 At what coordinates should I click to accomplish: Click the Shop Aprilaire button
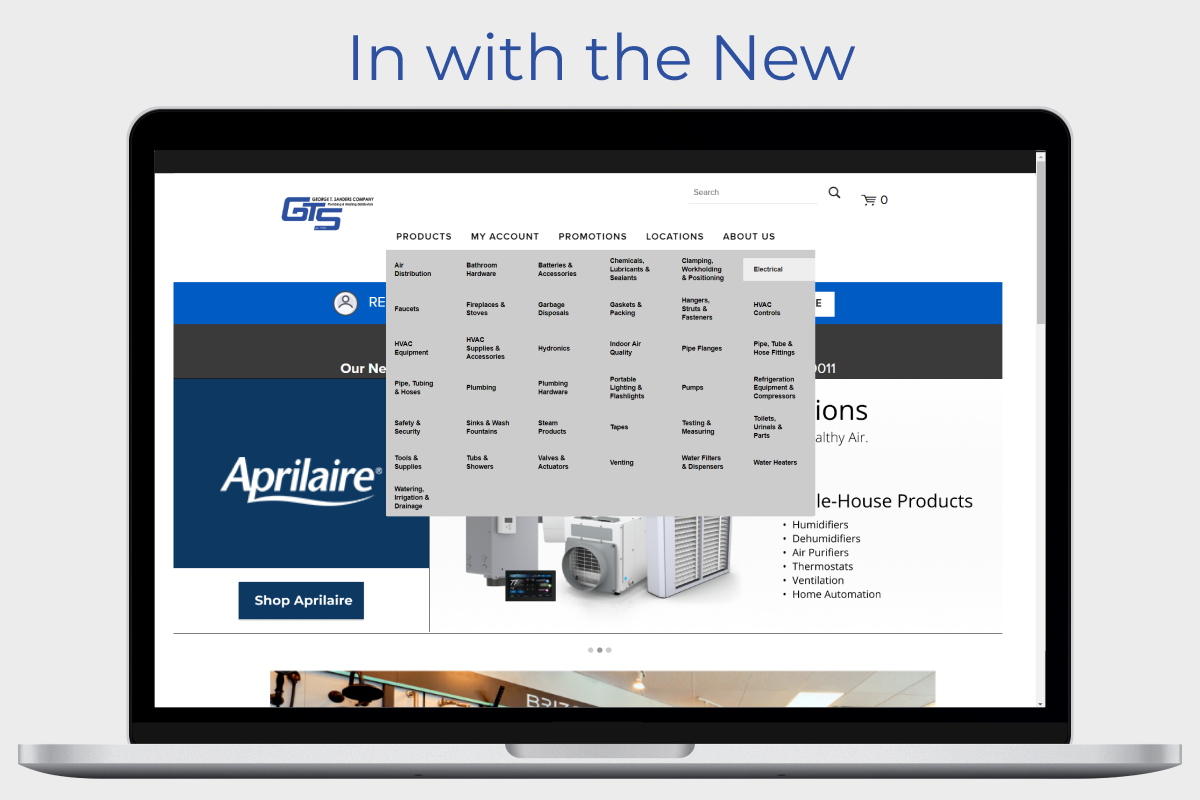(x=301, y=601)
